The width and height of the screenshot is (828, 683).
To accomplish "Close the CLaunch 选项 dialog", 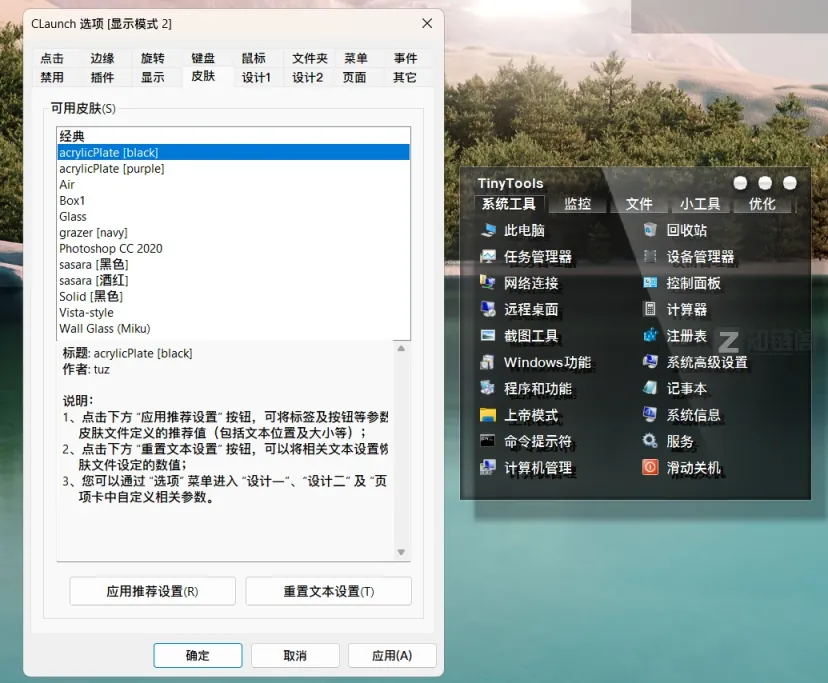I will click(x=427, y=23).
